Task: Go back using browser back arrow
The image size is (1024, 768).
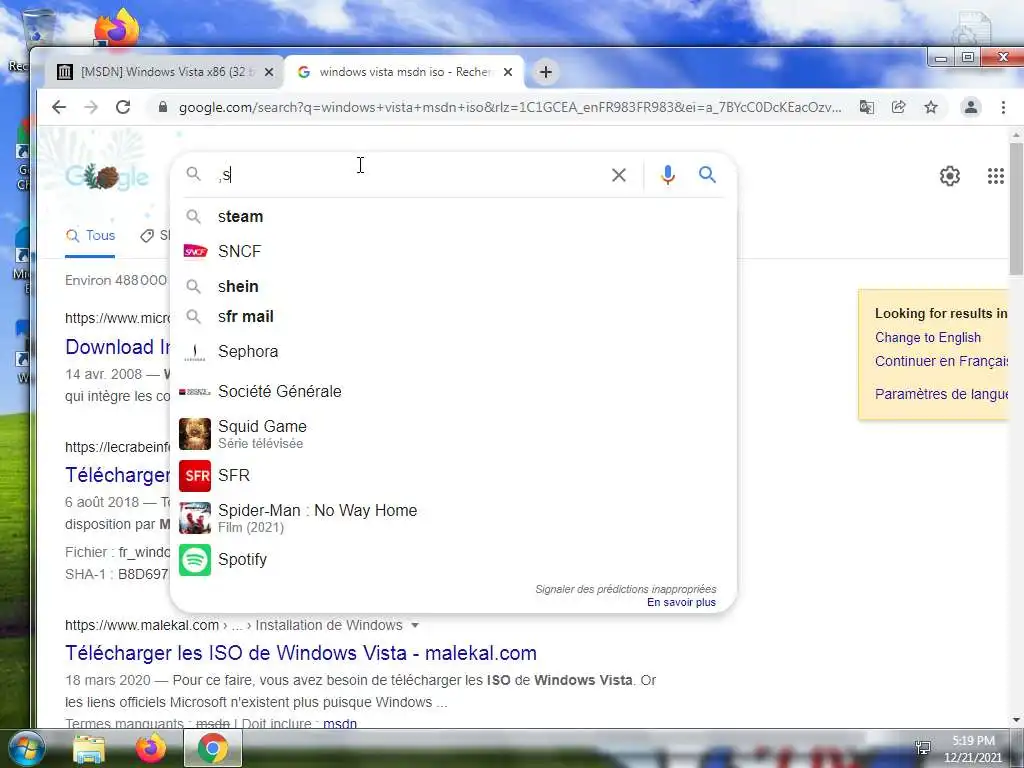Action: pyautogui.click(x=59, y=107)
